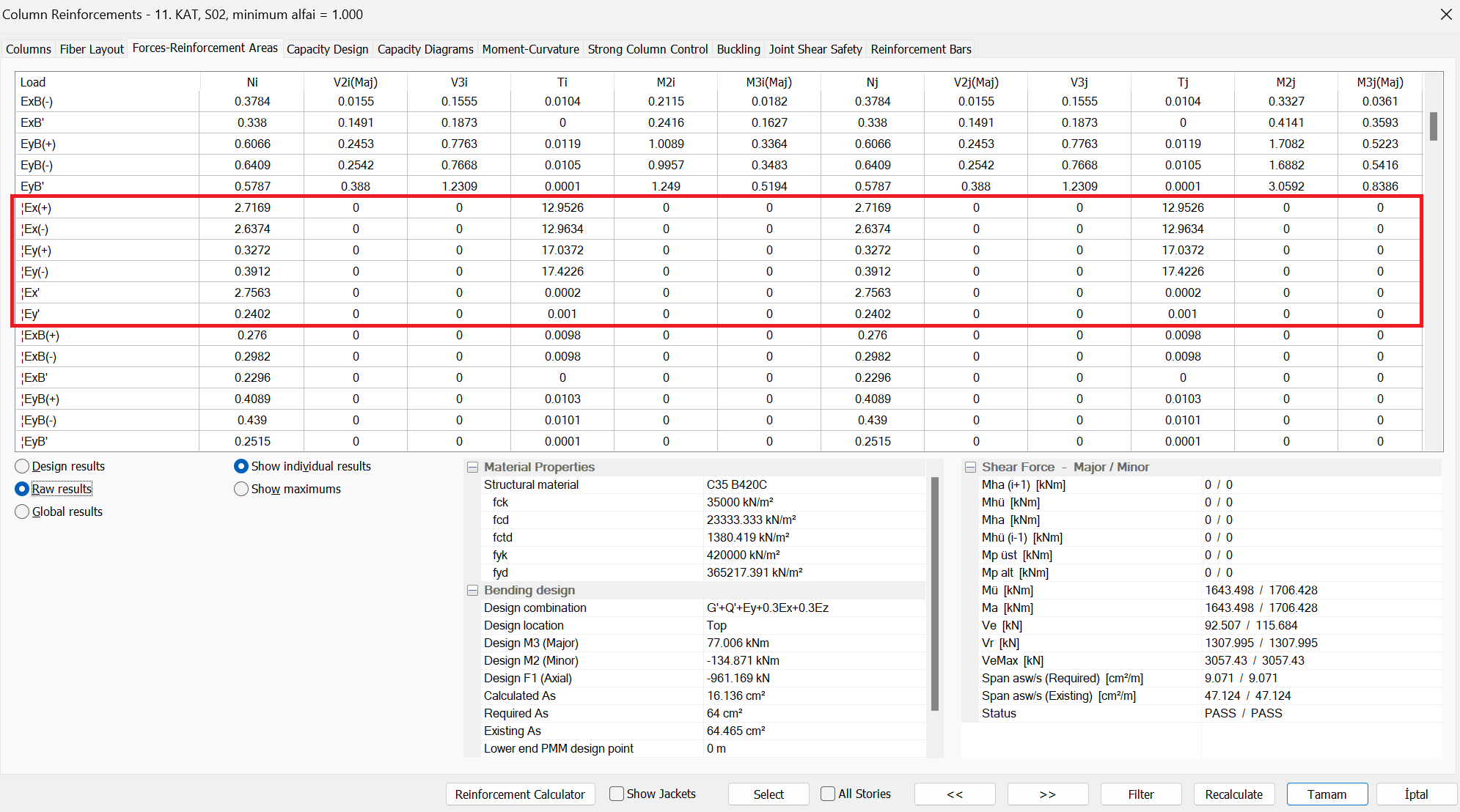Open the Filter button
This screenshot has width=1460, height=812.
pyautogui.click(x=1140, y=794)
